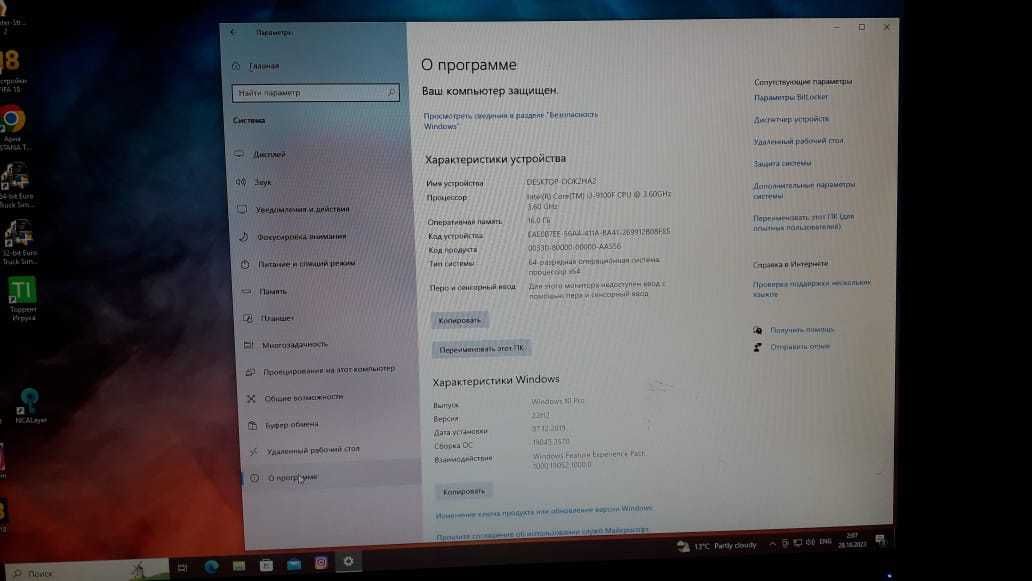The image size is (1032, 581).
Task: Click the Планшет sidebar icon
Action: point(247,318)
